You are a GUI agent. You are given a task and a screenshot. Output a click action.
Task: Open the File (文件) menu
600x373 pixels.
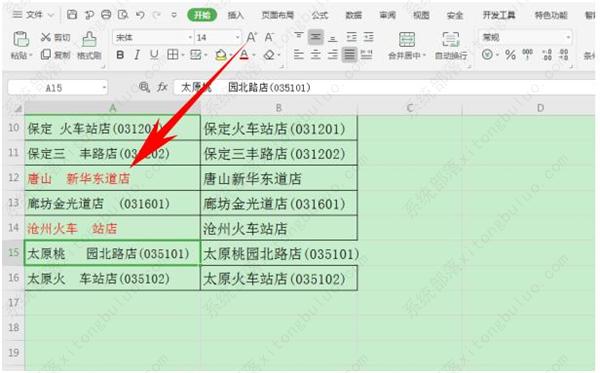coord(33,15)
